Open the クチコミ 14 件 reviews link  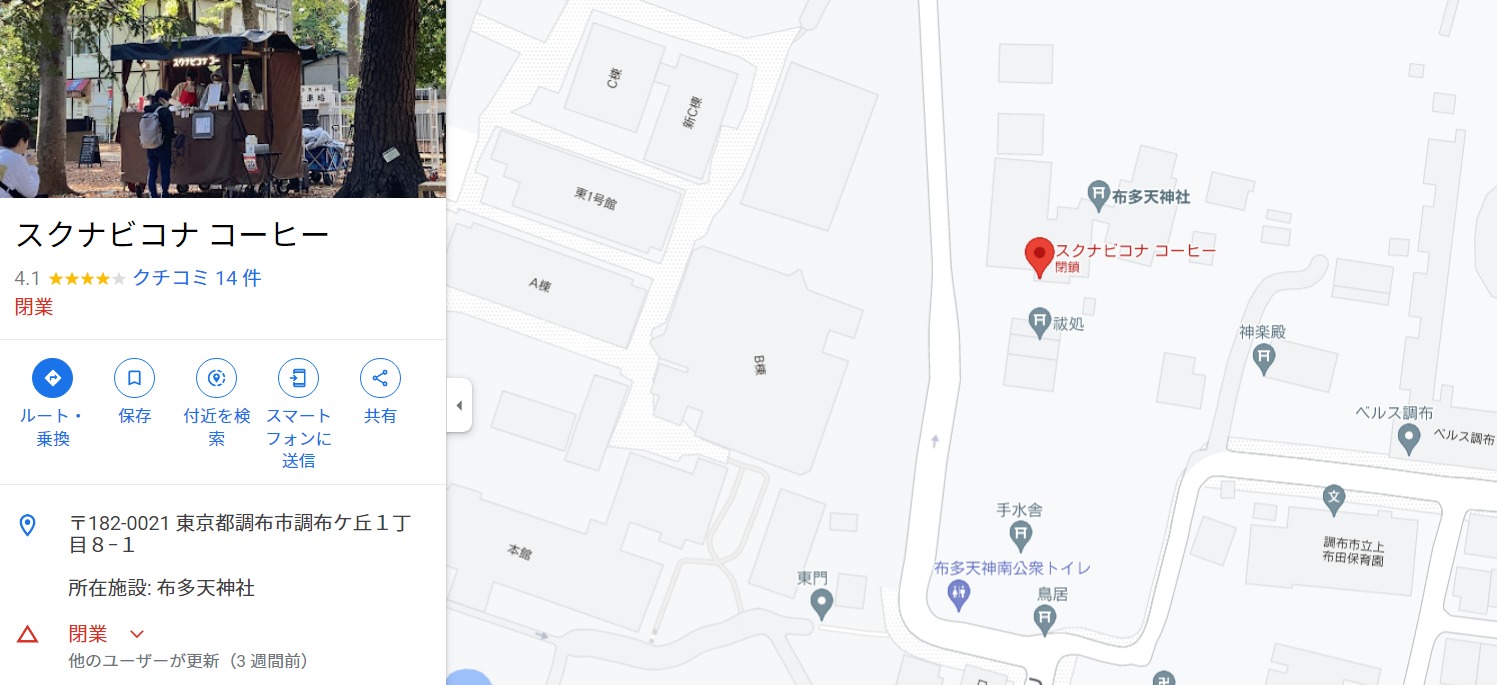(197, 278)
